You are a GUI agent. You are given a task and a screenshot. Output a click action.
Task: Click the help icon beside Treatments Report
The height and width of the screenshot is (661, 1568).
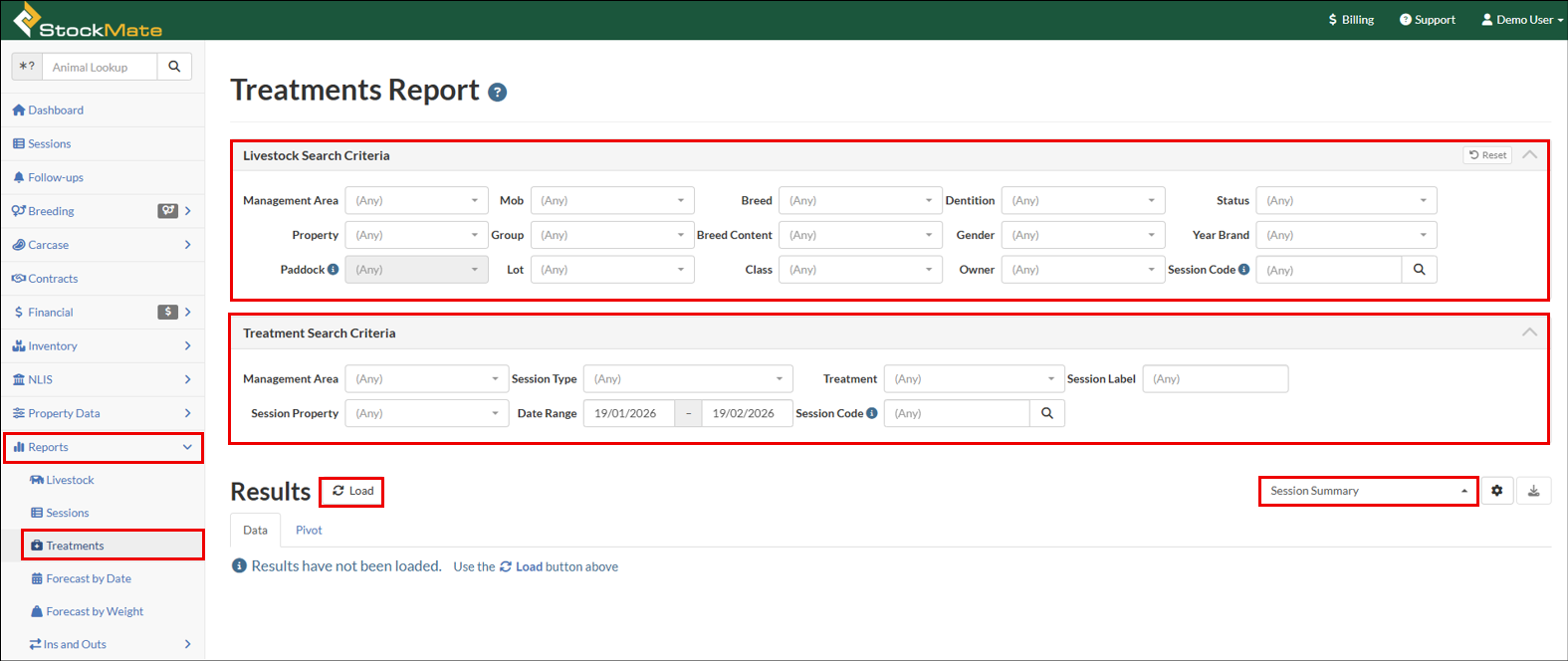pyautogui.click(x=497, y=93)
